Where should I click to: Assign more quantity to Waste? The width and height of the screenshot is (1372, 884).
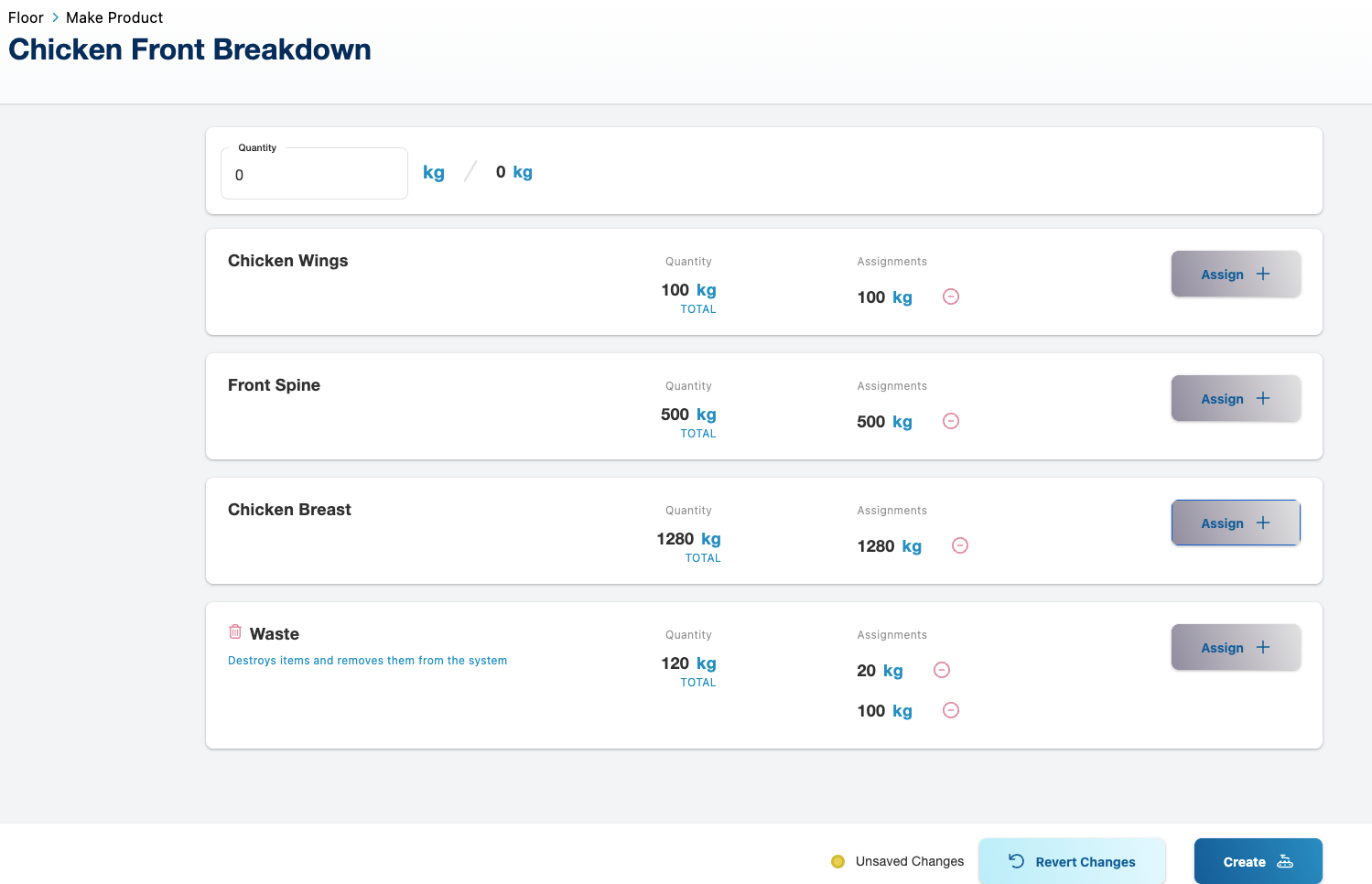[x=1235, y=647]
